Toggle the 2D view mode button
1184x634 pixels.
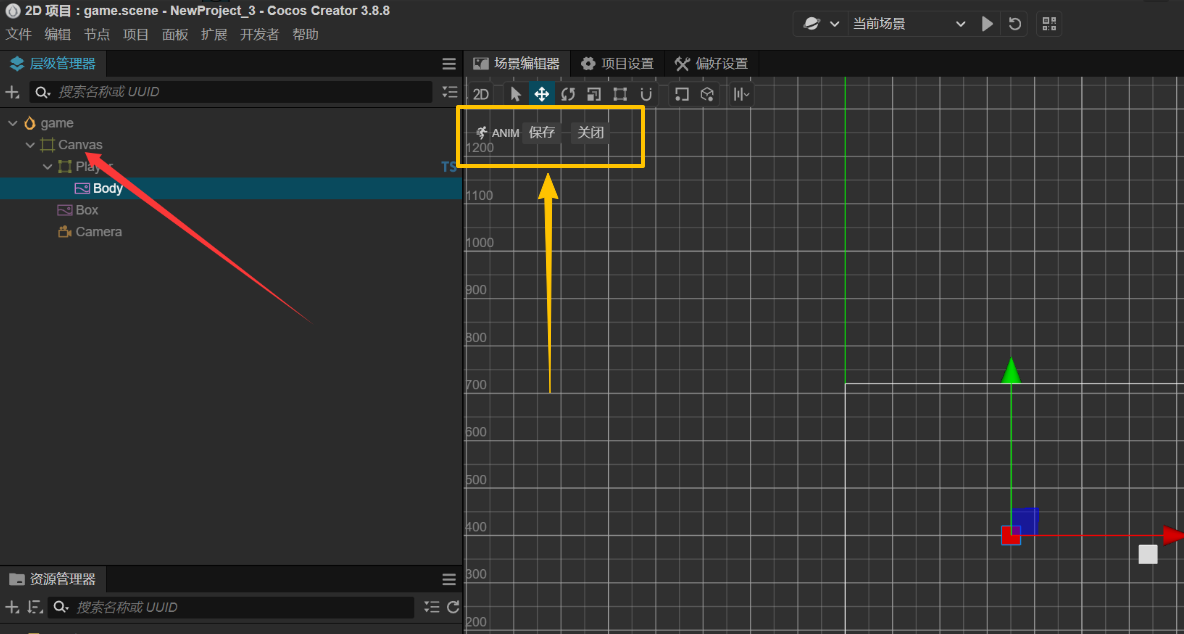pyautogui.click(x=480, y=94)
